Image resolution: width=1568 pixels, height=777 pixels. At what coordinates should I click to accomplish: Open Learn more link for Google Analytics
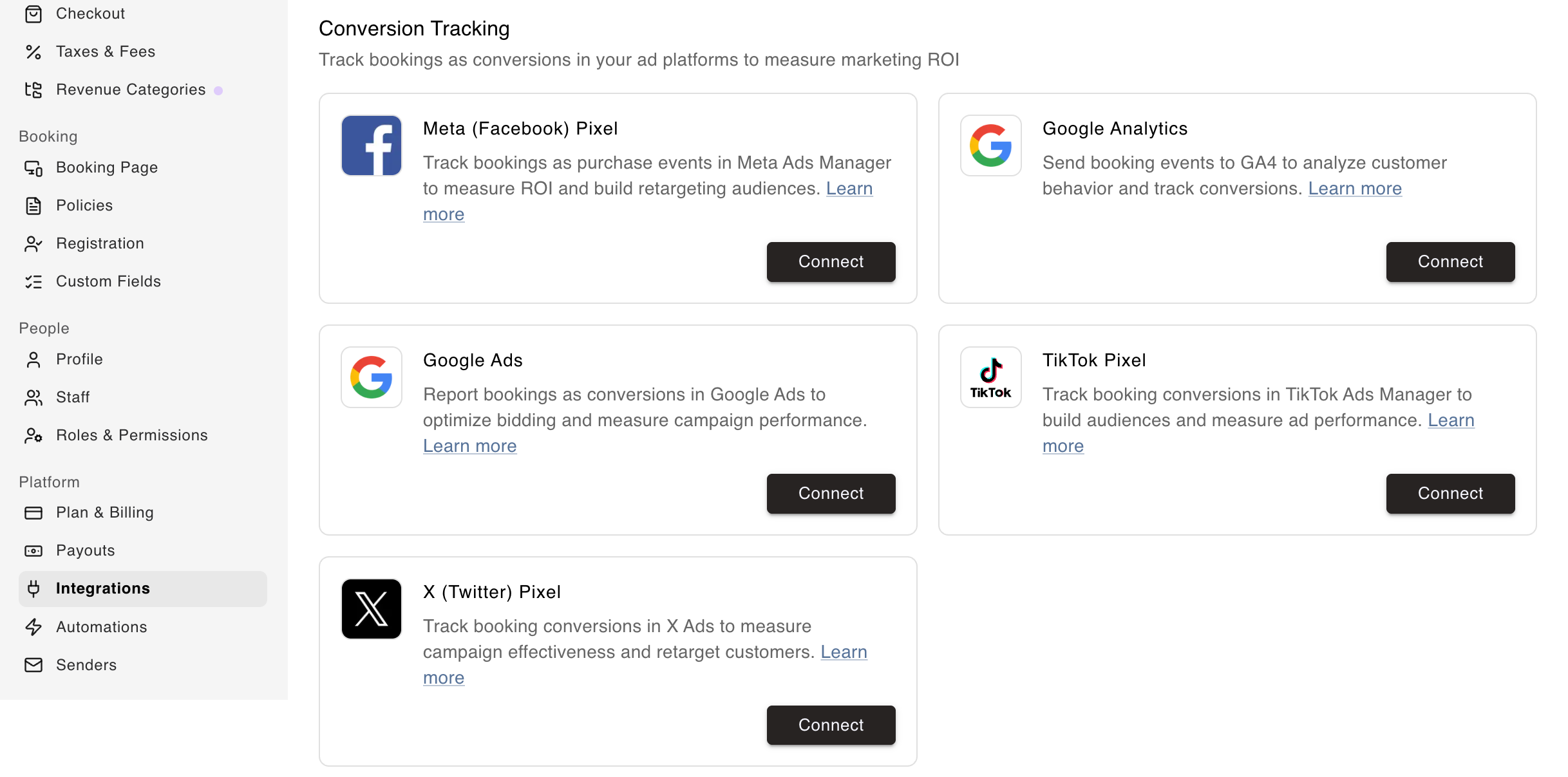(x=1355, y=189)
